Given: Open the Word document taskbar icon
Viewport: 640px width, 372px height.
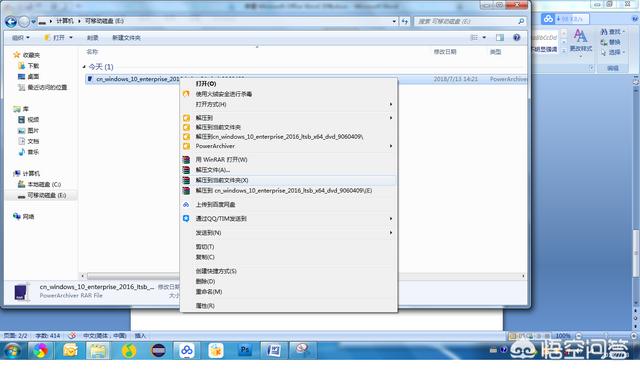Looking at the screenshot, I should click(273, 350).
